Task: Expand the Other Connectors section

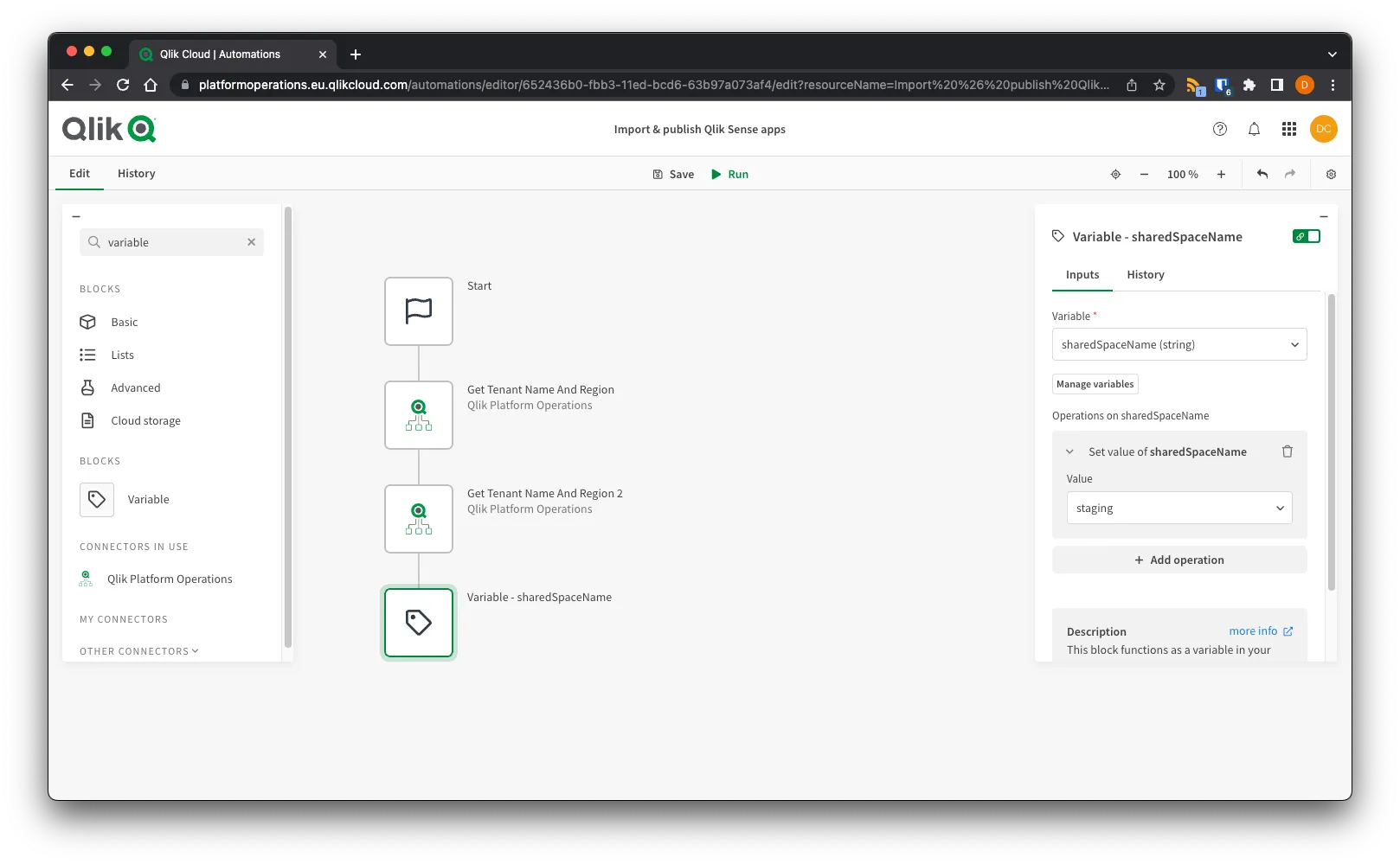Action: coord(138,650)
